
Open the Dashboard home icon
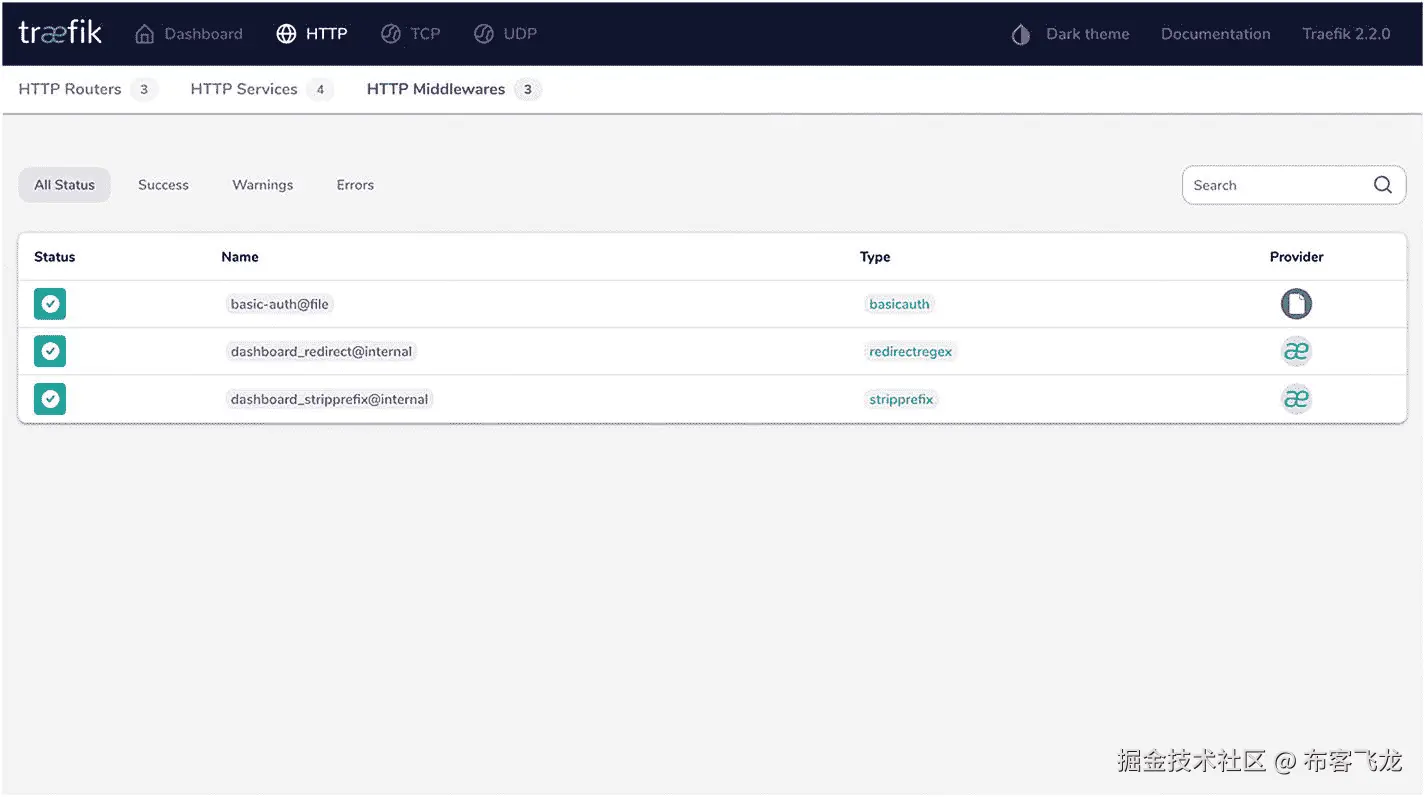coord(145,34)
